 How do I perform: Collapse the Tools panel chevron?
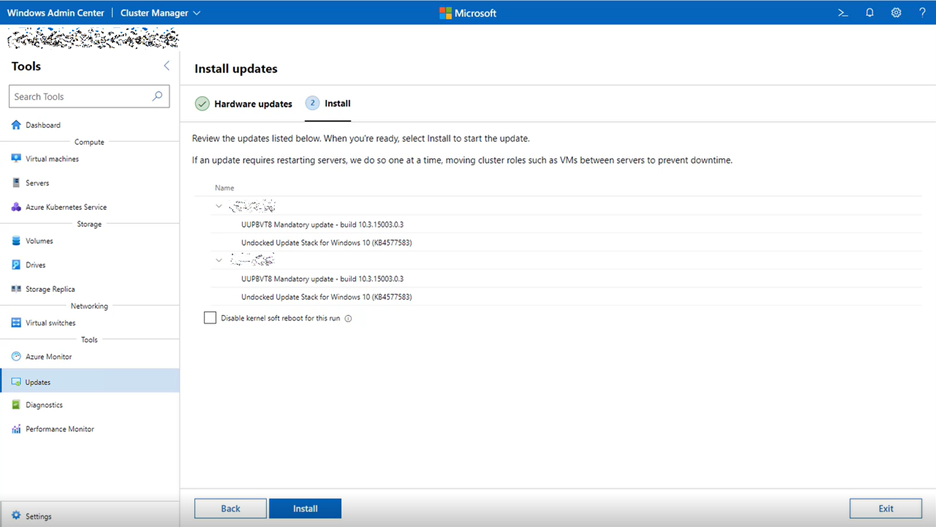pos(167,66)
